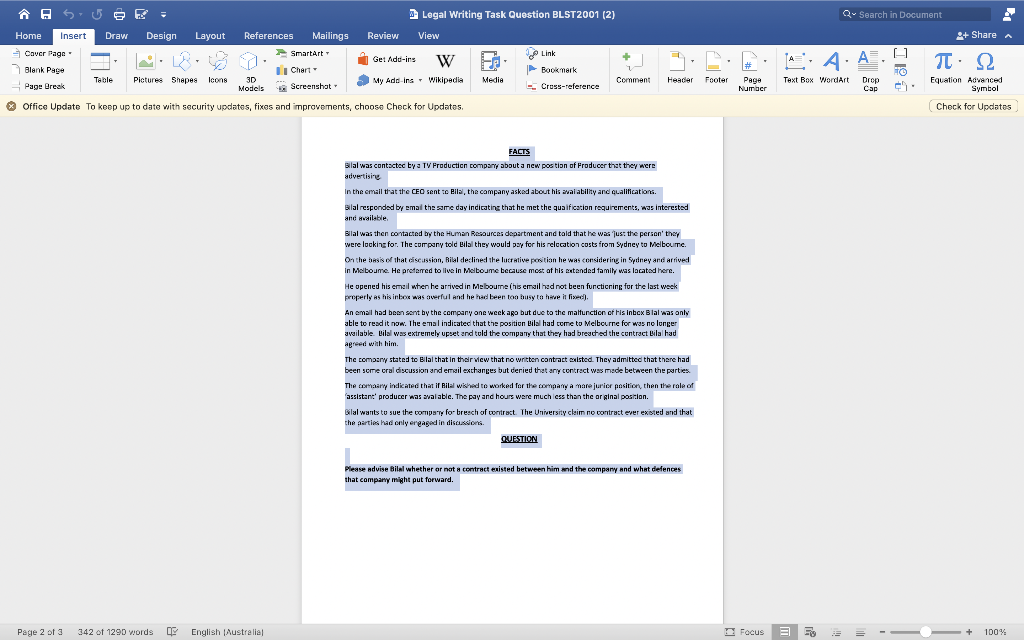
Task: Insert an Equation
Action: pos(946,67)
